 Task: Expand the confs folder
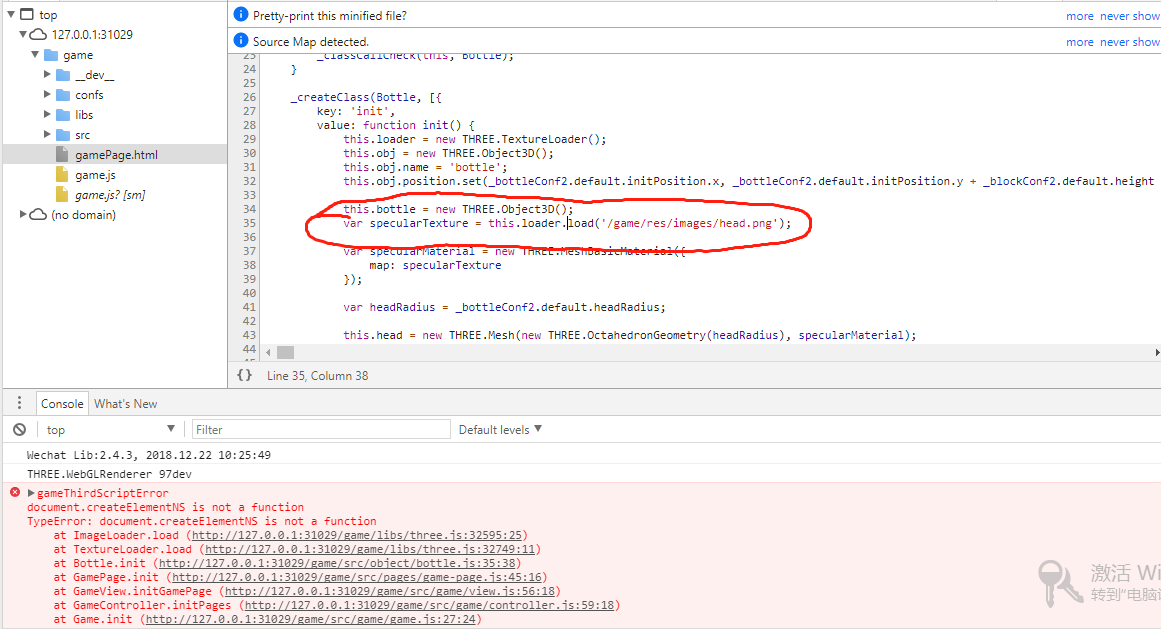(x=47, y=94)
